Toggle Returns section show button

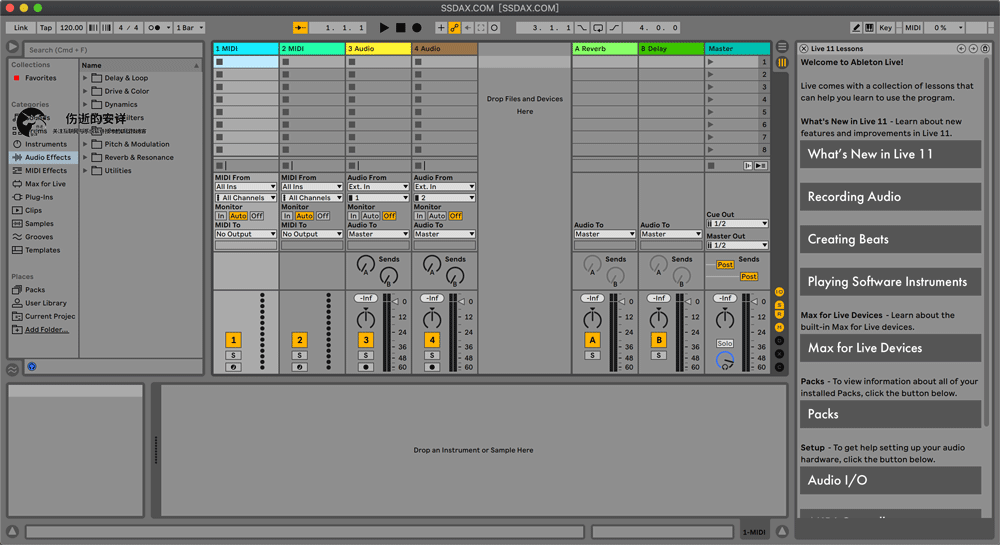point(779,314)
